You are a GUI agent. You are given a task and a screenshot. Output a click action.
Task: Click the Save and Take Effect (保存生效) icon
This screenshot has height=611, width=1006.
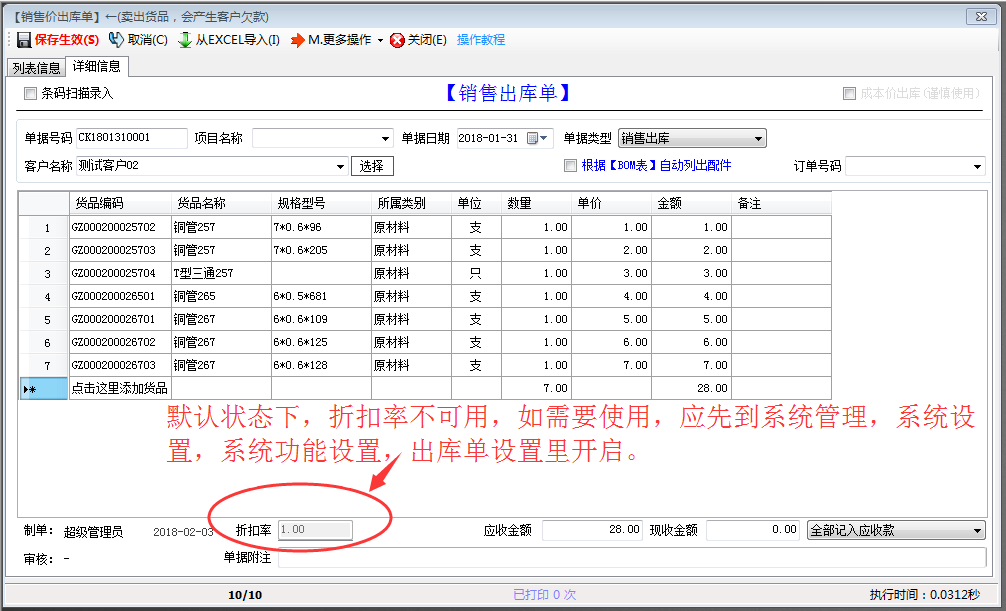tap(24, 40)
